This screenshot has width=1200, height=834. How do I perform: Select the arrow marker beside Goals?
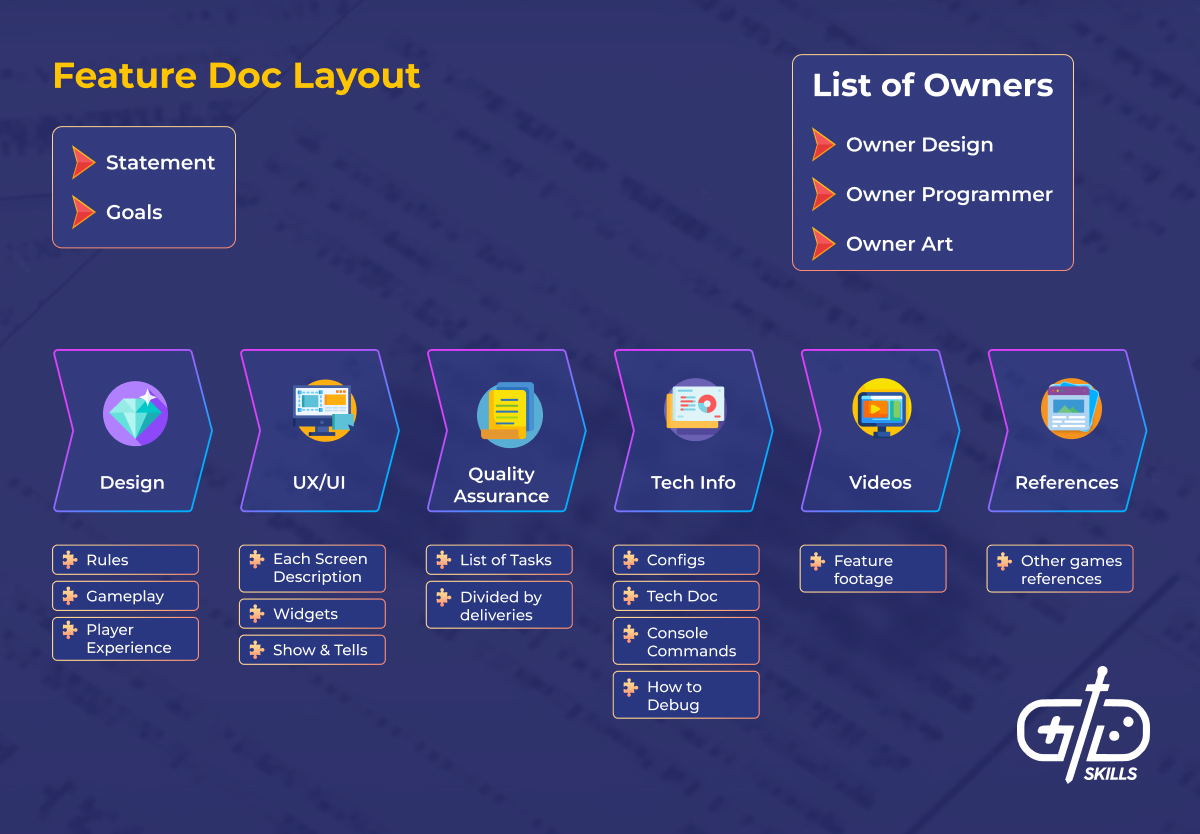tap(82, 212)
